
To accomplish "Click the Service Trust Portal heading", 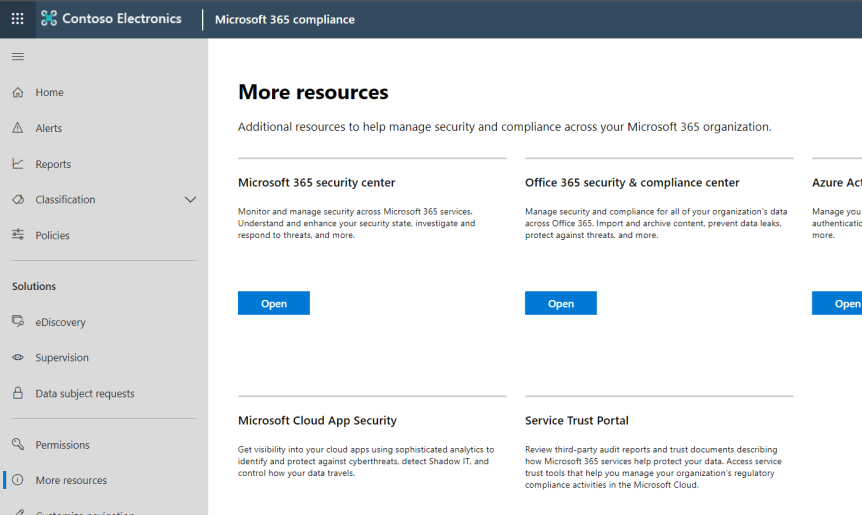I will click(576, 421).
